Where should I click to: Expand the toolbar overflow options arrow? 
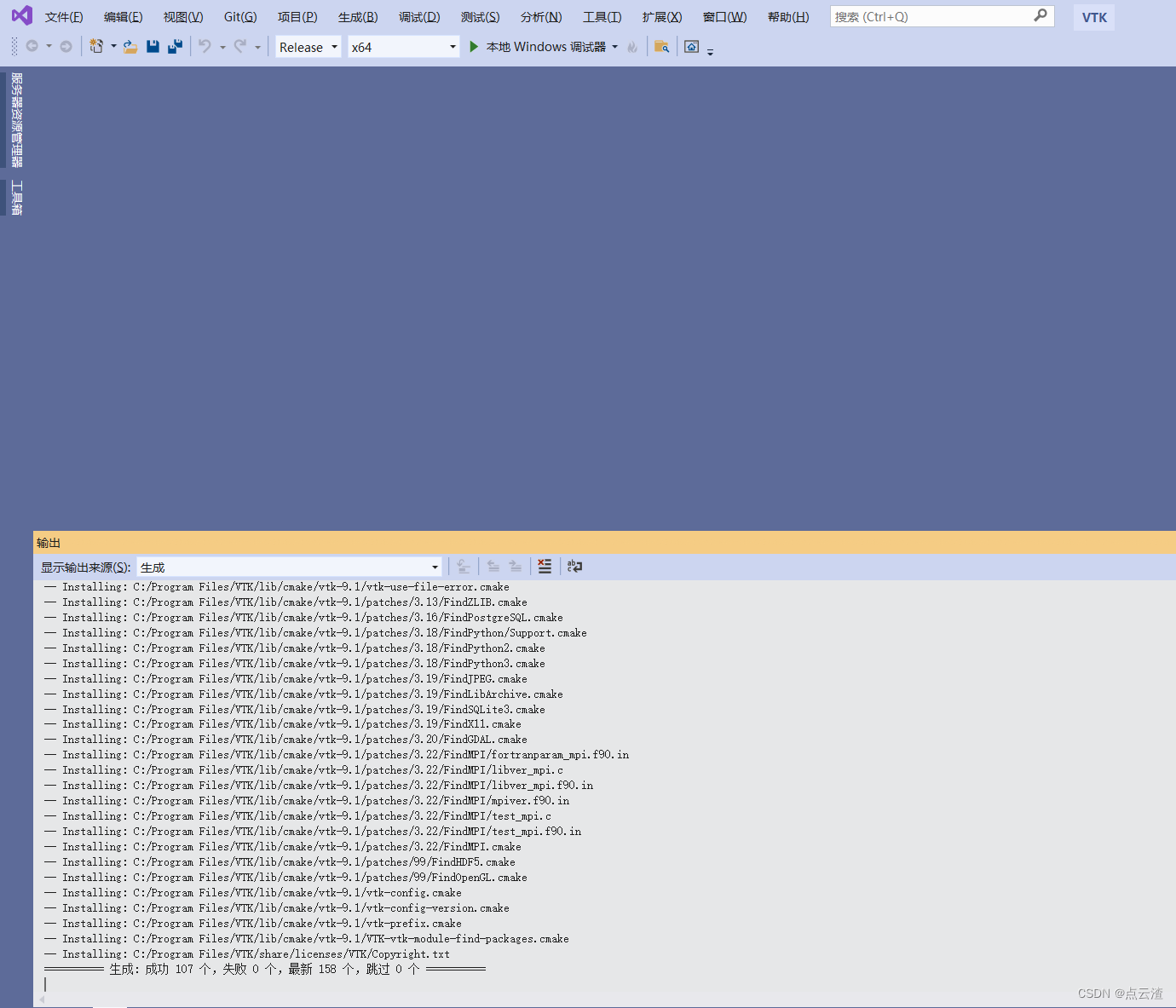tap(710, 51)
